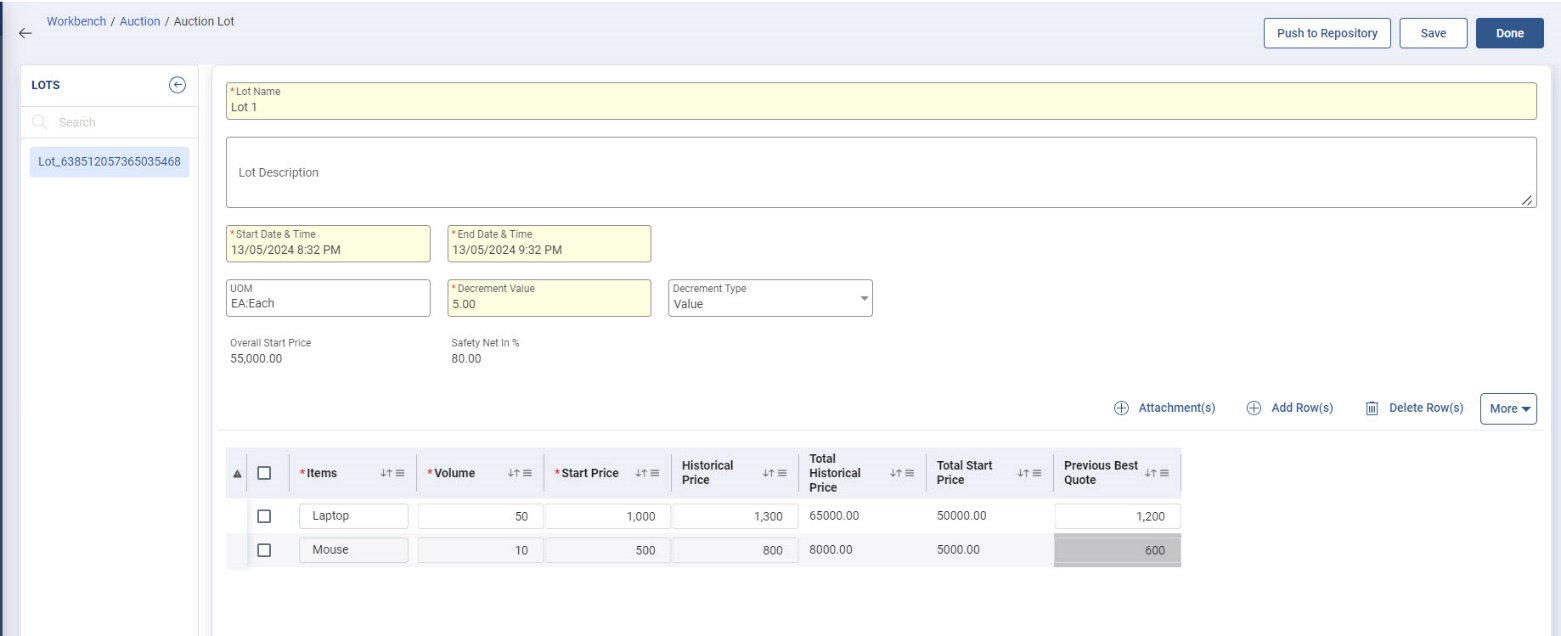Click the Add Row(s) plus icon
This screenshot has height=636, width=1561.
(1253, 408)
